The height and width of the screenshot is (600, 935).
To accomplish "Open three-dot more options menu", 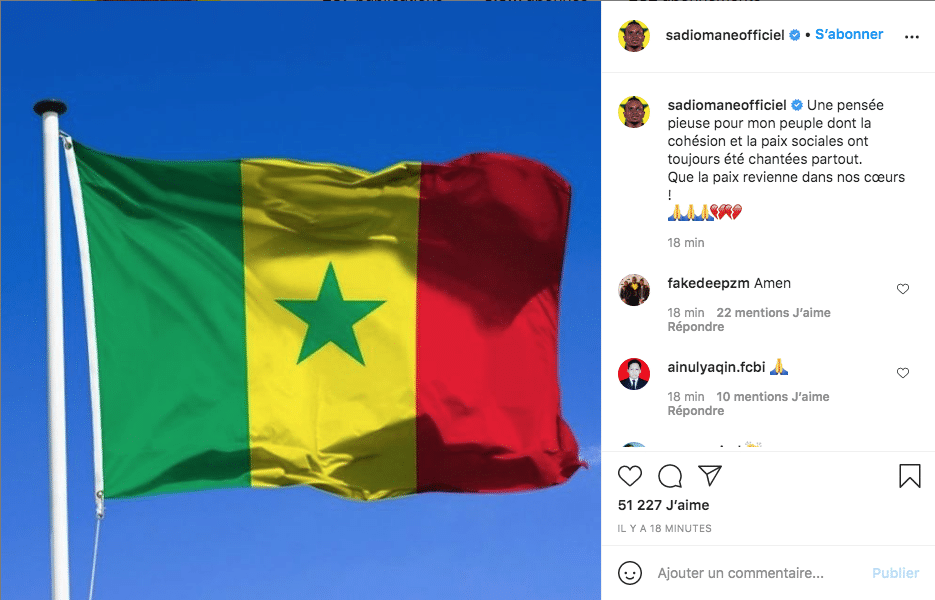I will (912, 37).
